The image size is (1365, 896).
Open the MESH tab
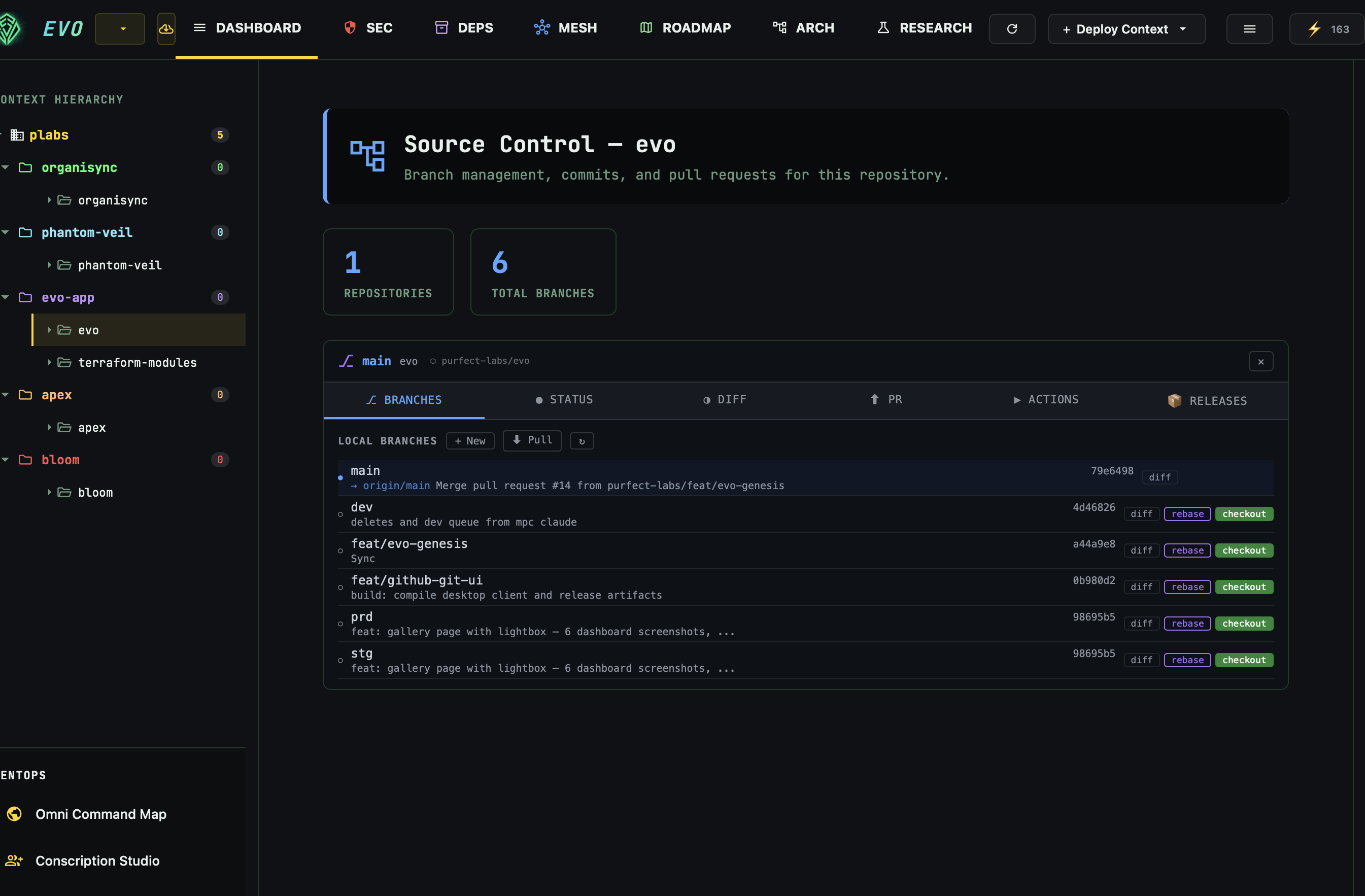point(565,28)
